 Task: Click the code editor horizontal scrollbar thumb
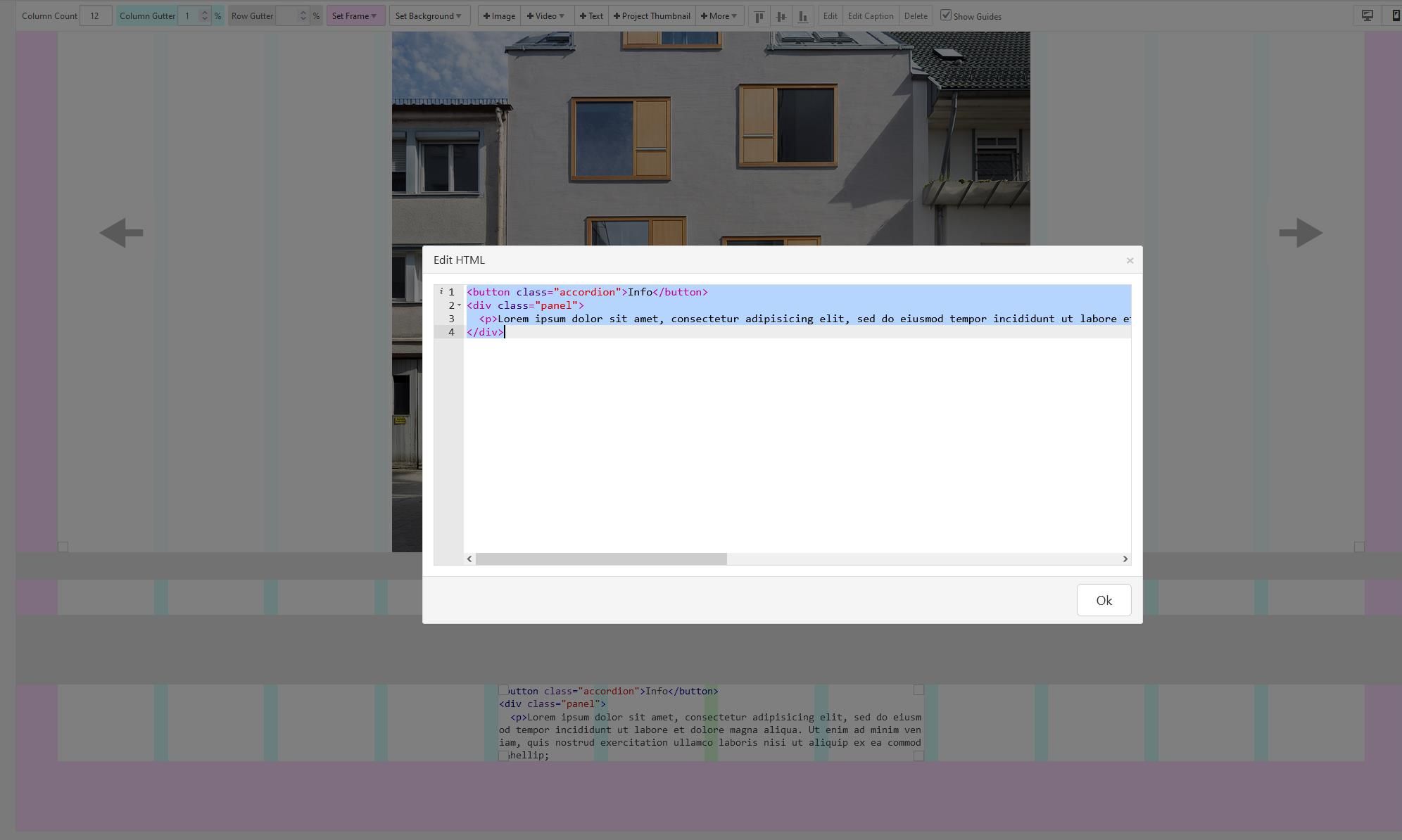pos(600,559)
